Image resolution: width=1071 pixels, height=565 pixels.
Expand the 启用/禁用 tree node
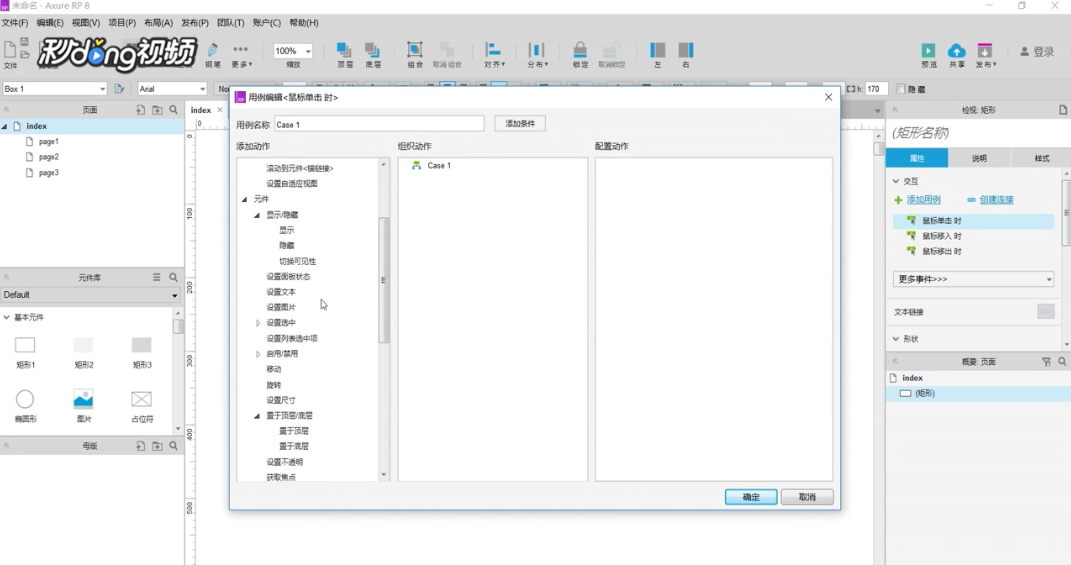coord(258,354)
